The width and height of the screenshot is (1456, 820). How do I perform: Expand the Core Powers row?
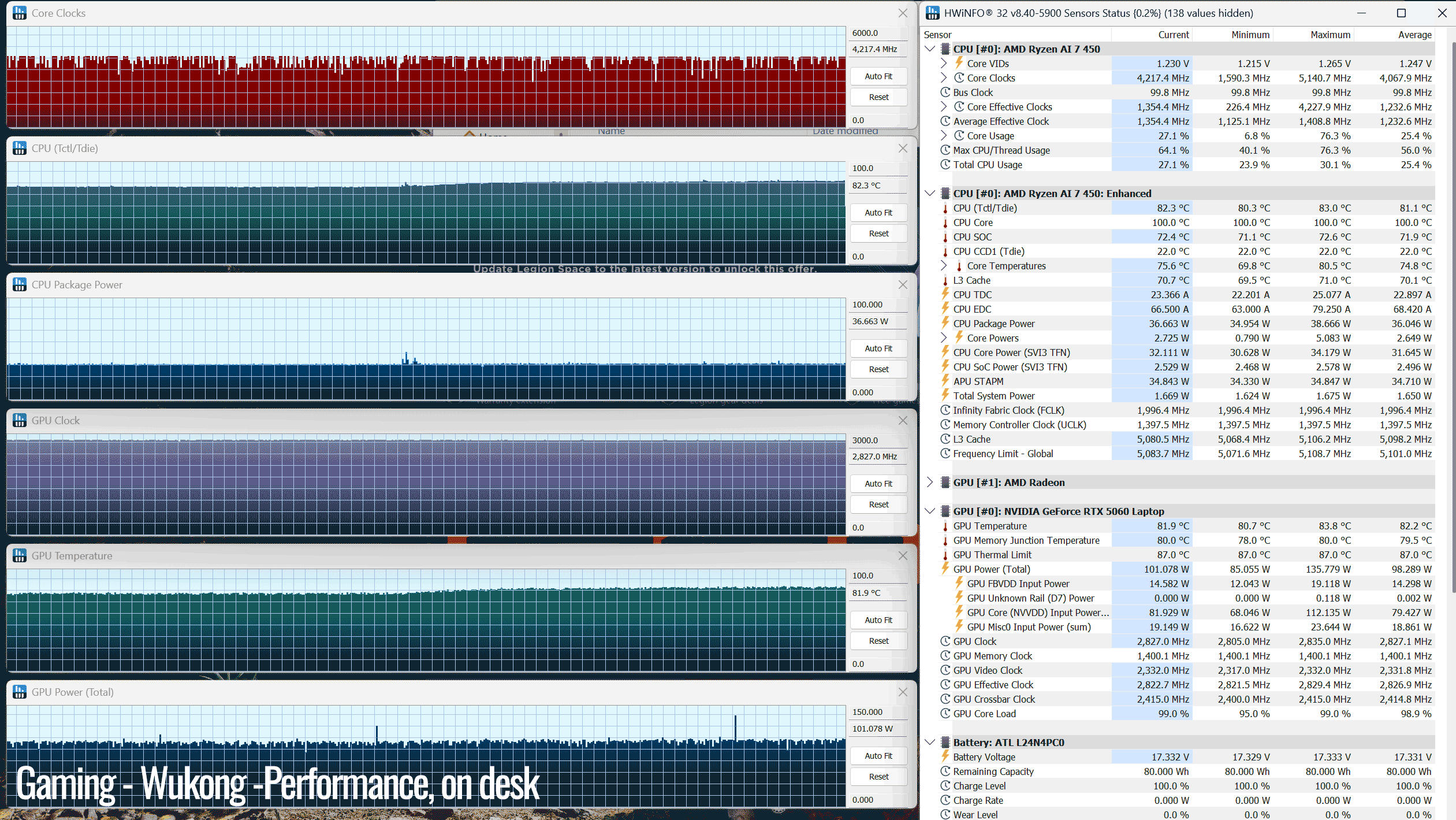944,338
